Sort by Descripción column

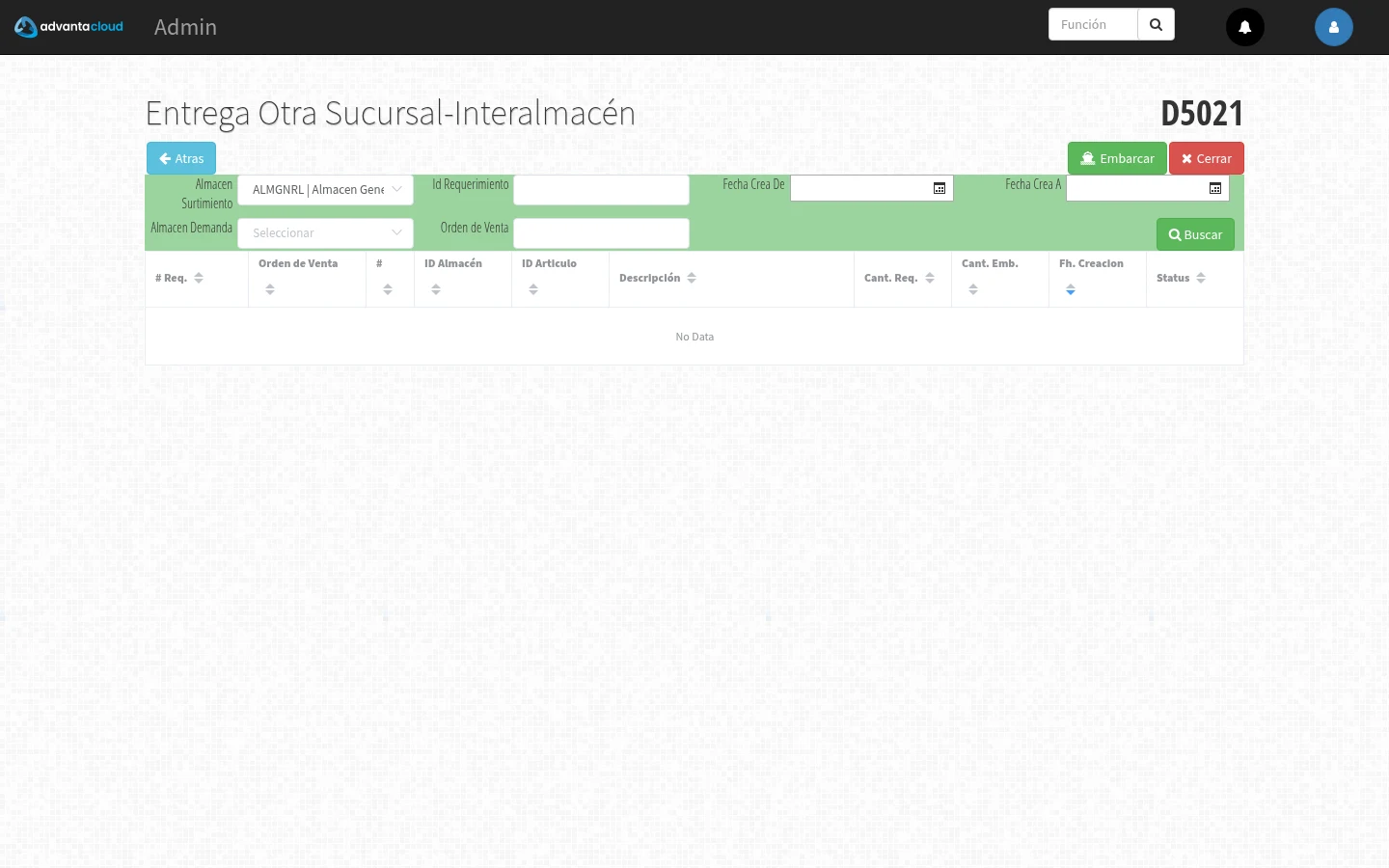click(x=692, y=278)
